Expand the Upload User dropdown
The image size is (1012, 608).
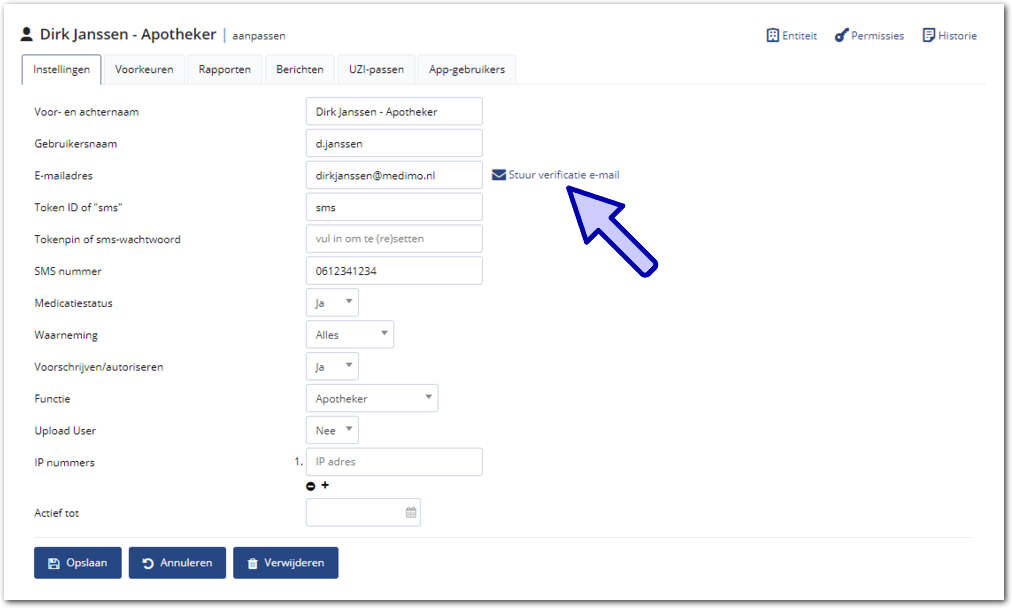[332, 431]
